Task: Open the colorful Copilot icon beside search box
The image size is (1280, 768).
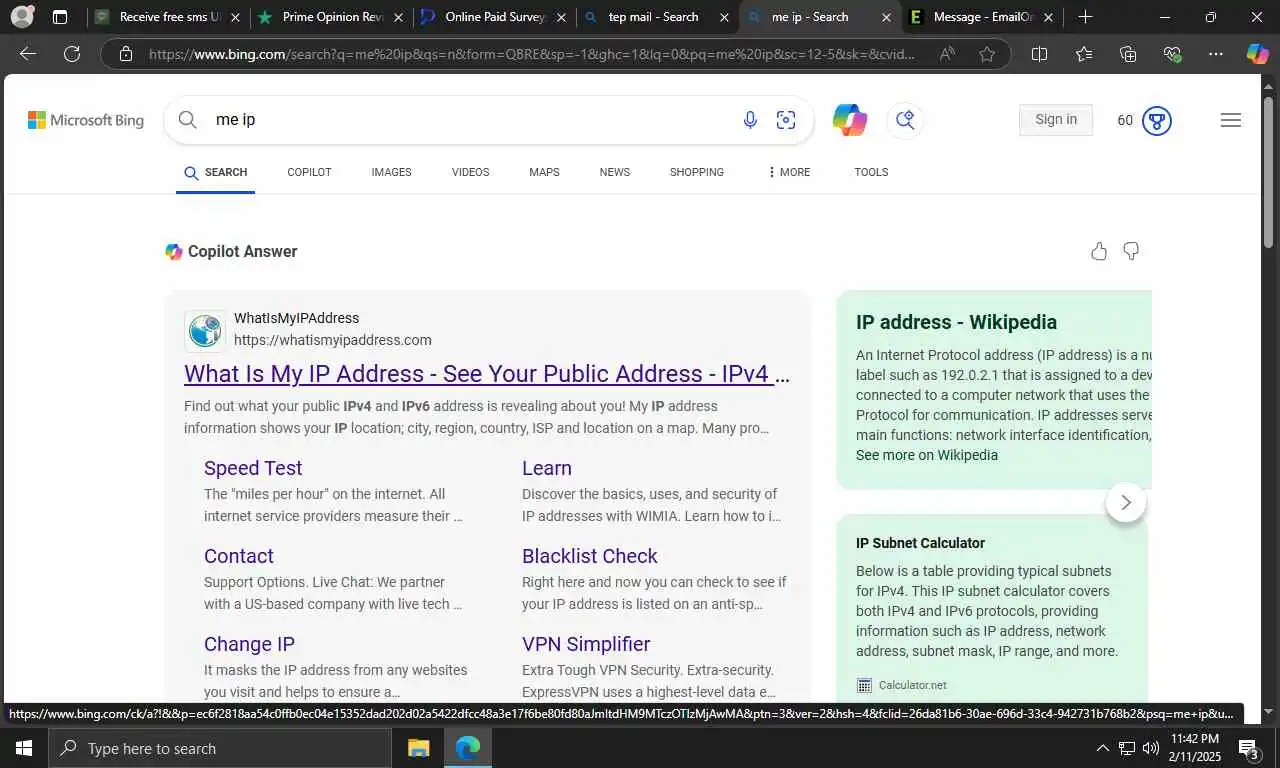Action: 849,120
